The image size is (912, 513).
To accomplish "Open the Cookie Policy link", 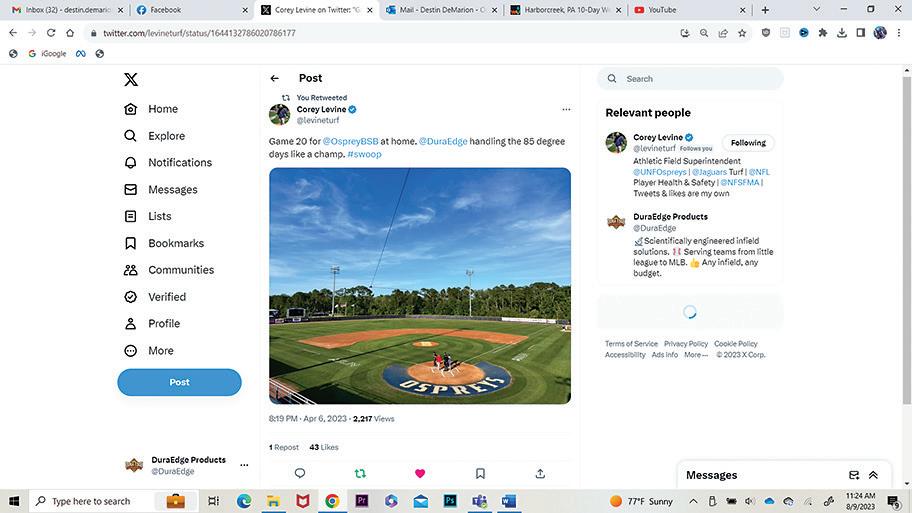I will point(736,344).
